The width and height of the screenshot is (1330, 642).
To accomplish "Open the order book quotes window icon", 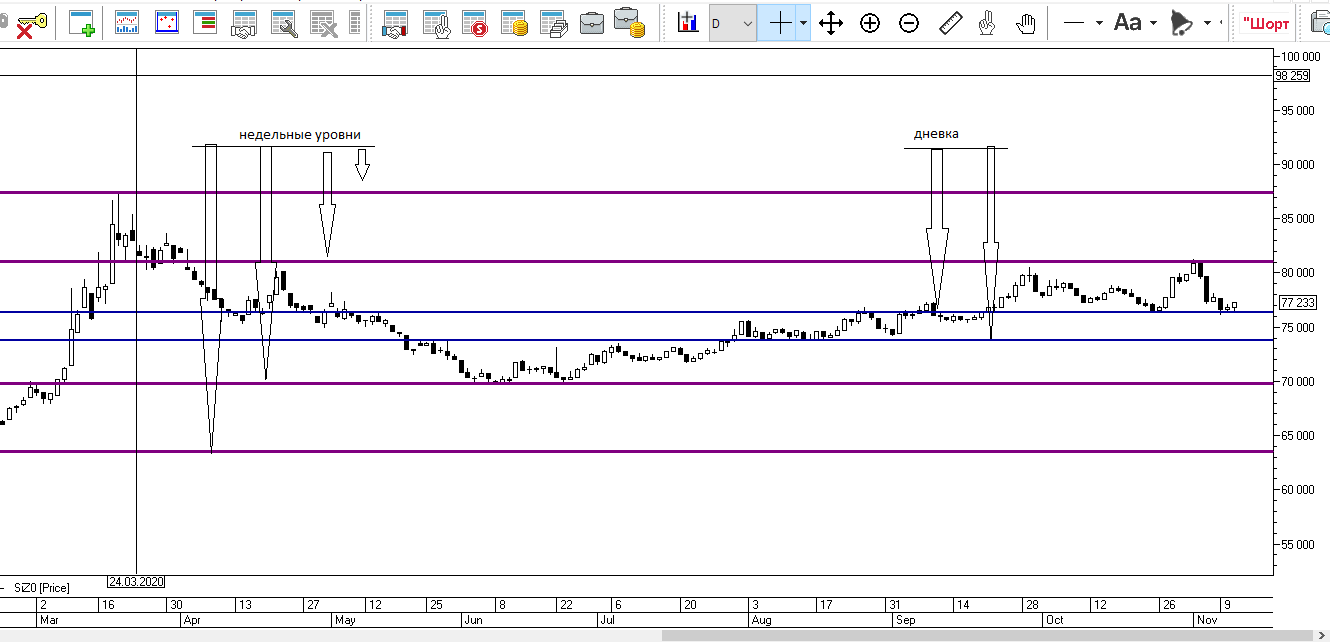I will pos(207,23).
